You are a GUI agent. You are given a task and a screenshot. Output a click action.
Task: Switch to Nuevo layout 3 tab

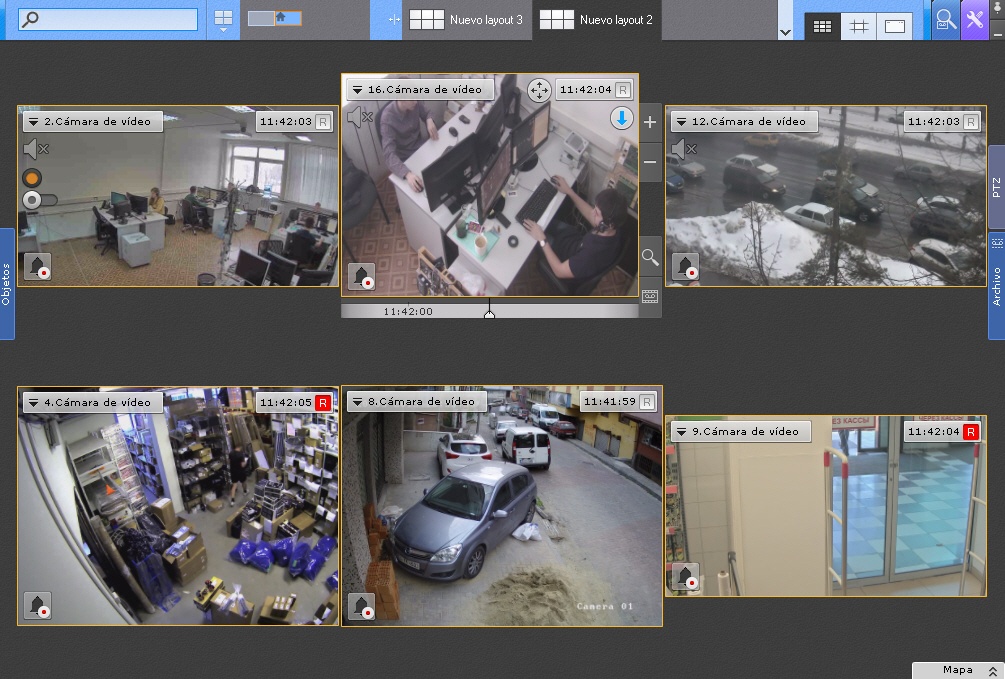click(x=467, y=20)
